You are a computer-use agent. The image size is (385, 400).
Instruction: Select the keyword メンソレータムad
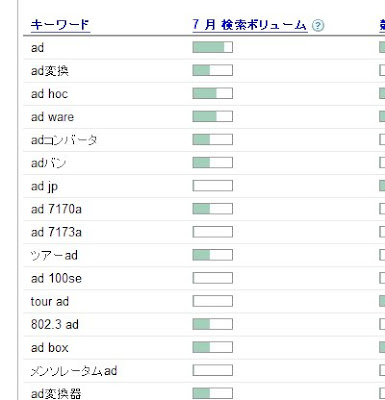[74, 371]
